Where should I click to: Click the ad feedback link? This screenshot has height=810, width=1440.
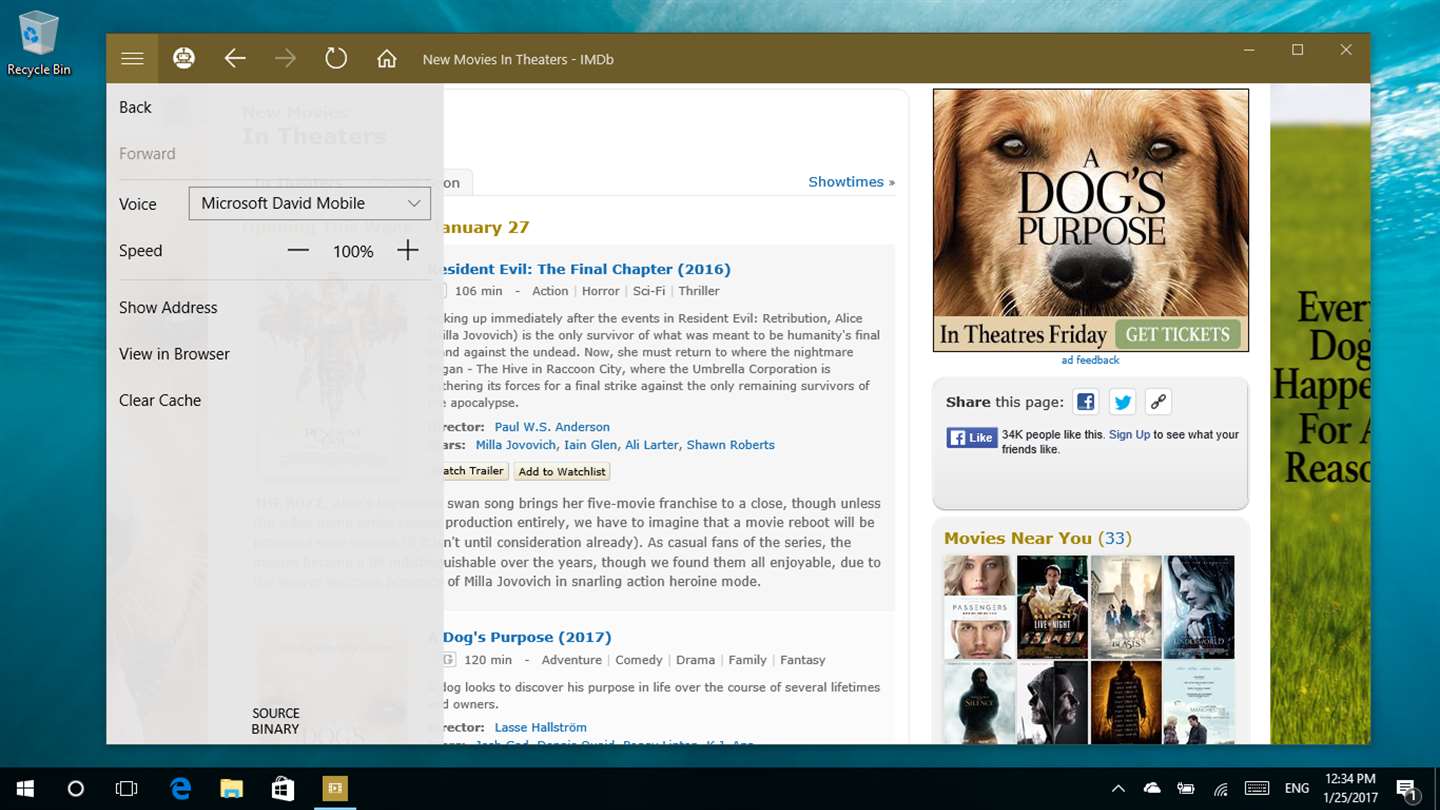coord(1090,360)
